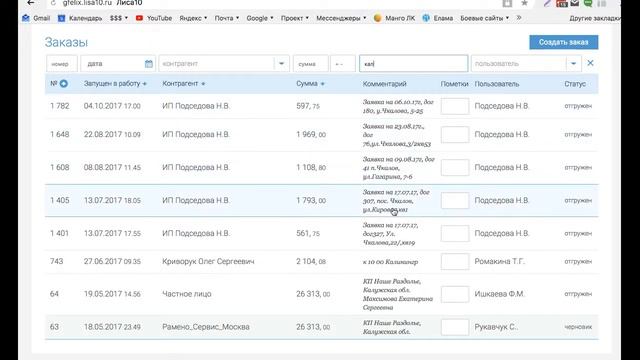Viewport: 640px width, 360px height.
Task: Click the blue plus icon beside №
Action: coord(64,84)
